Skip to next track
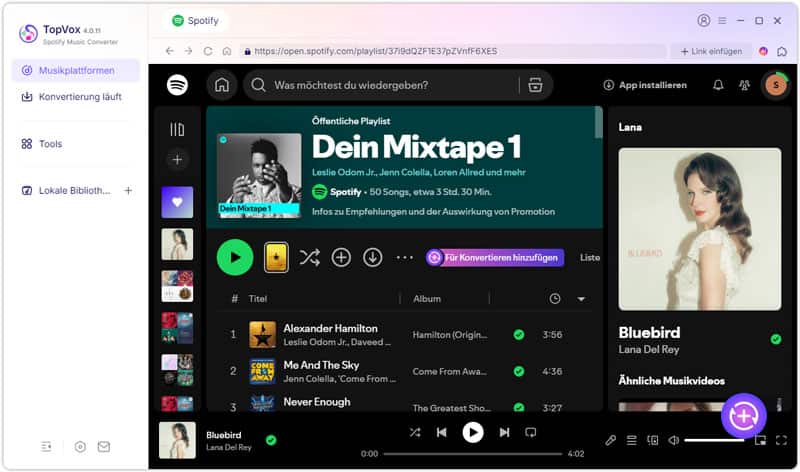This screenshot has height=472, width=800. tap(504, 433)
